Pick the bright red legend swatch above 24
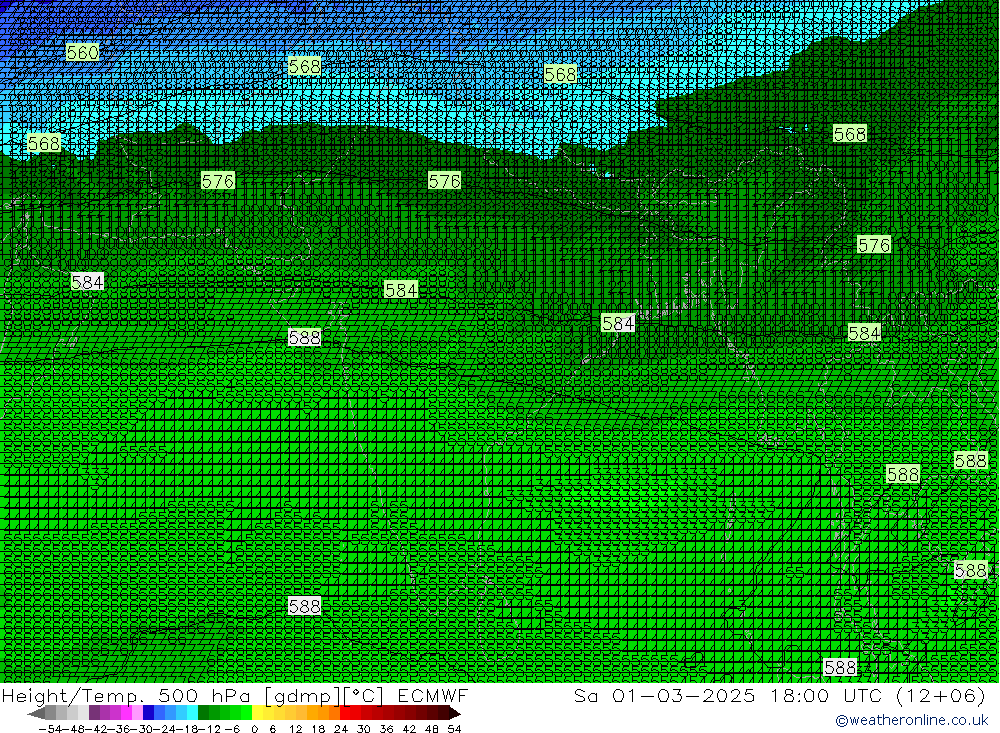Viewport: 1000px width, 733px height. coord(345,713)
